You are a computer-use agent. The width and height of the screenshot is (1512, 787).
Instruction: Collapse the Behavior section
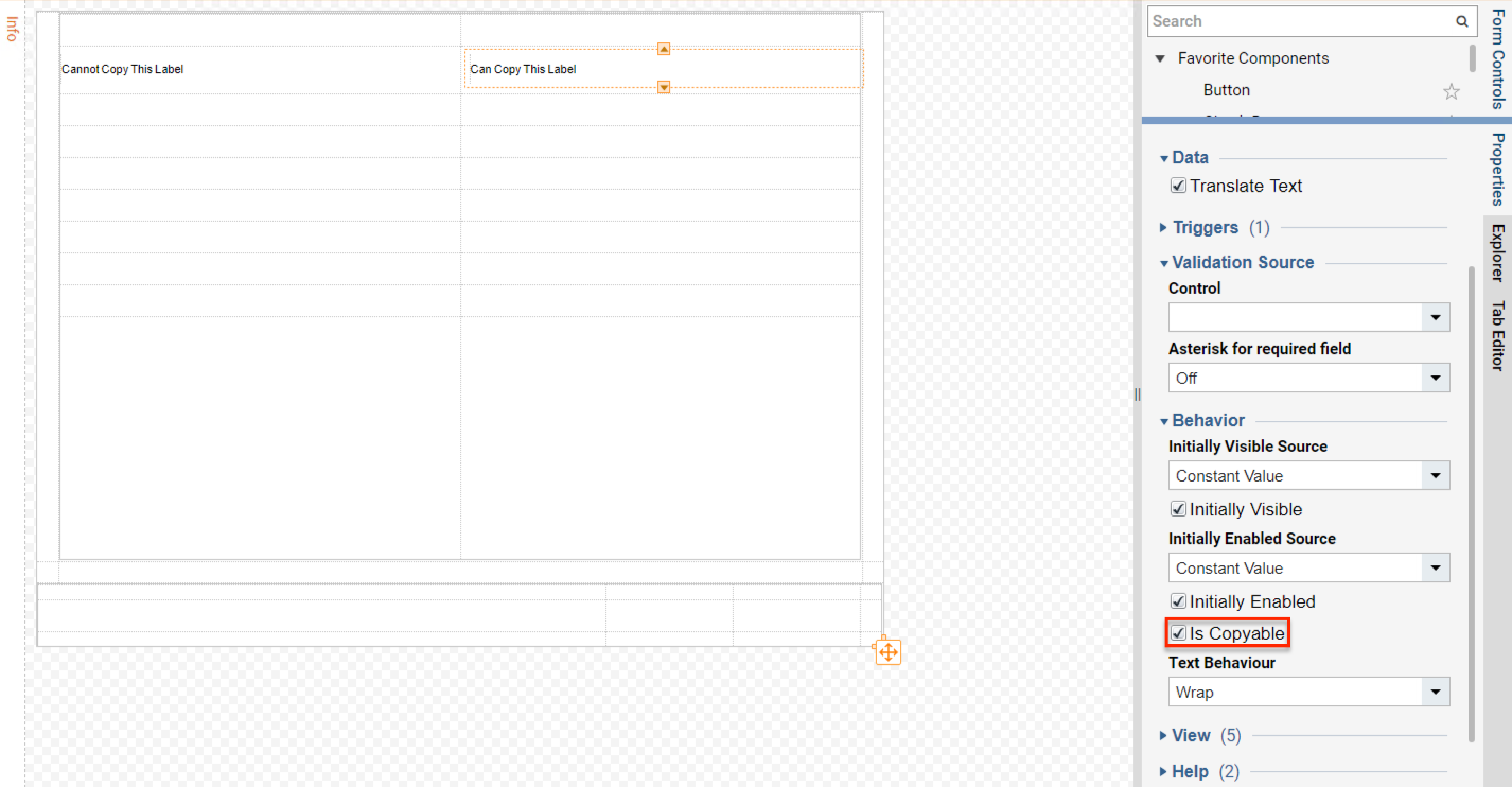1164,421
